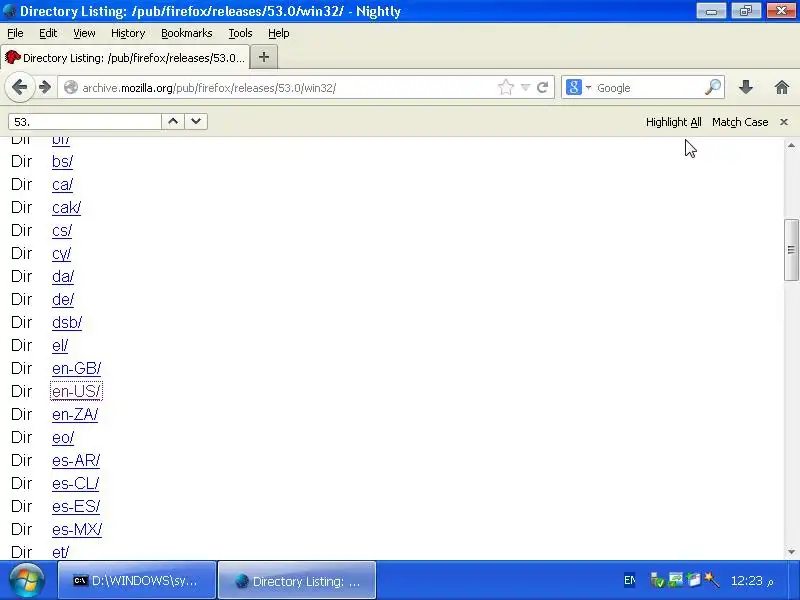
Task: Open the Bookmarks menu
Action: tap(187, 33)
